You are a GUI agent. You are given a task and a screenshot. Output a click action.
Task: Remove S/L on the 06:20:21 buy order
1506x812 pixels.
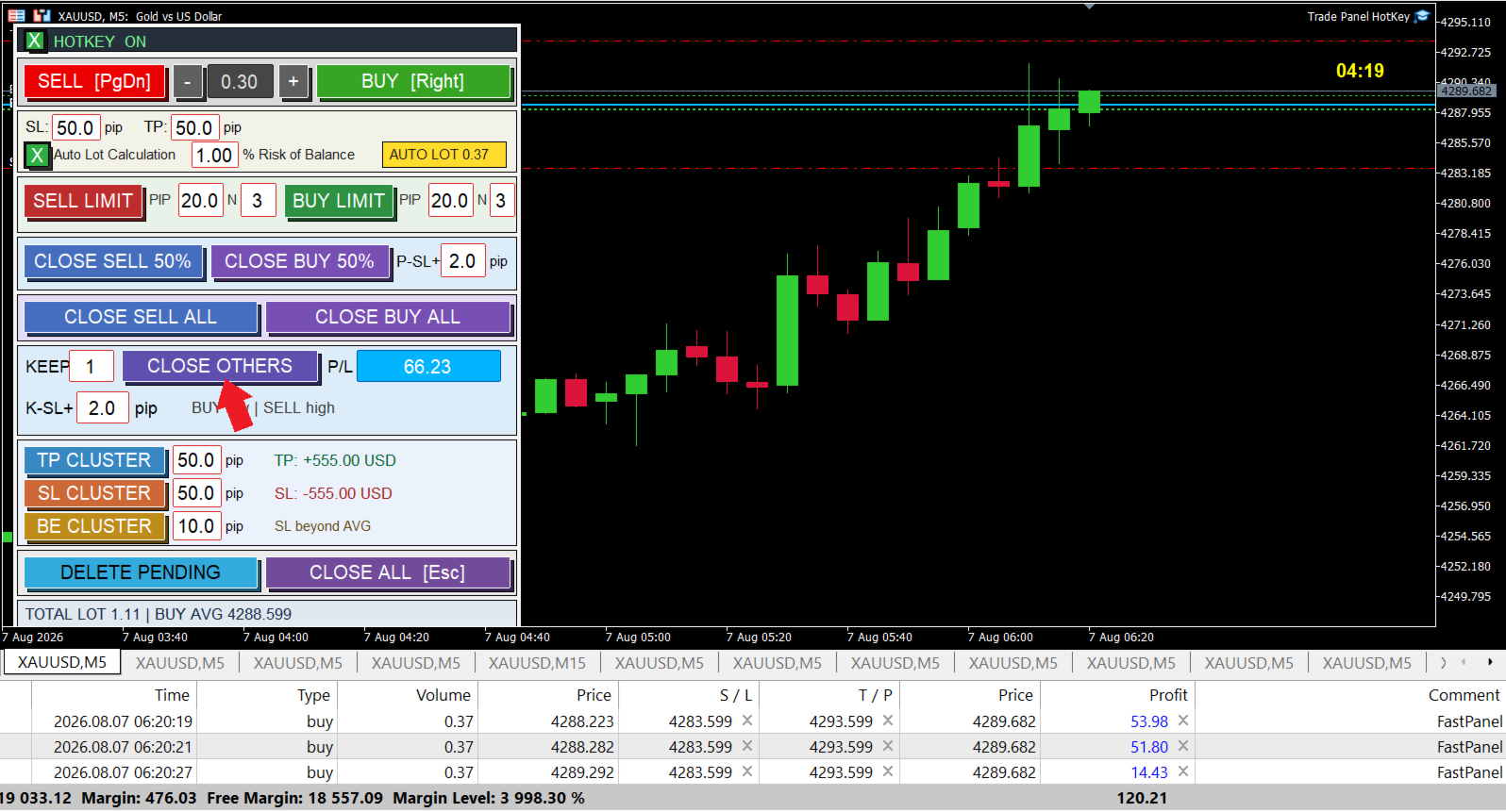point(747,746)
